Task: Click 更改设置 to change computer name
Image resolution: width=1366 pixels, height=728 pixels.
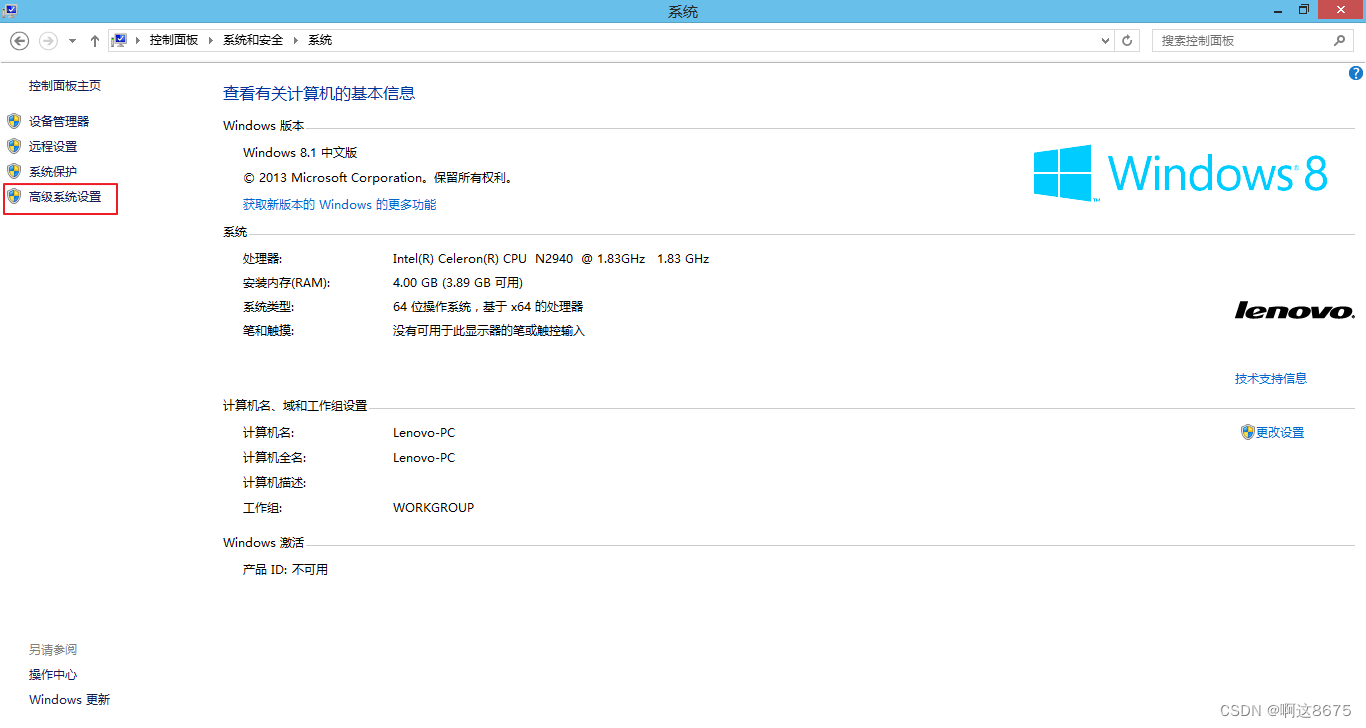Action: [x=1280, y=433]
